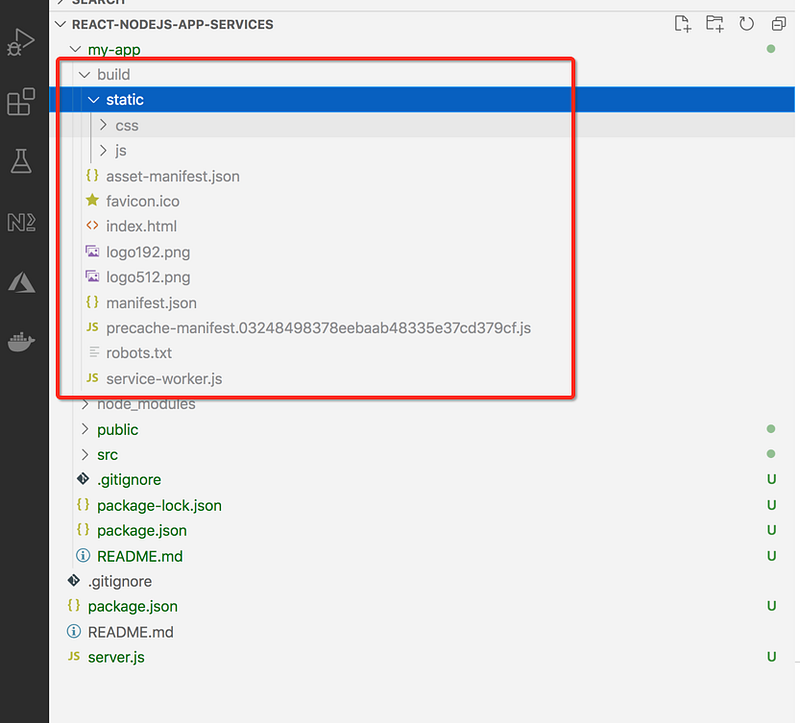Click the JS icon beside precache-manifest file
800x723 pixels.
(92, 327)
